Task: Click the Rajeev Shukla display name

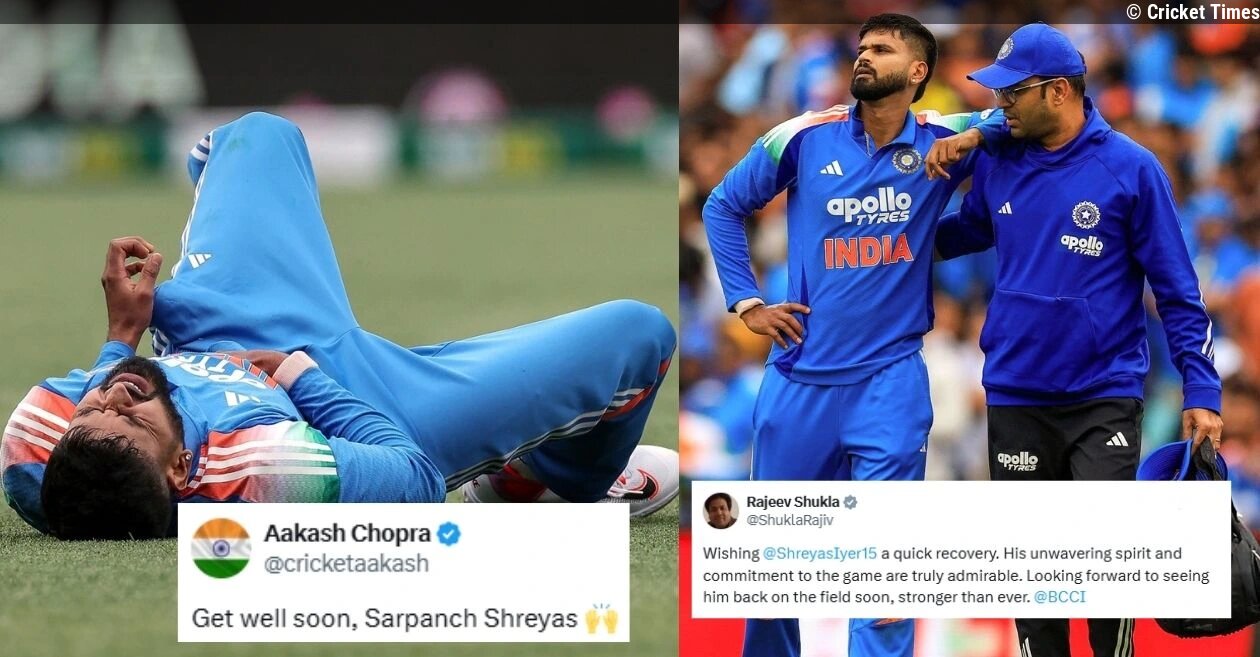Action: pos(793,502)
